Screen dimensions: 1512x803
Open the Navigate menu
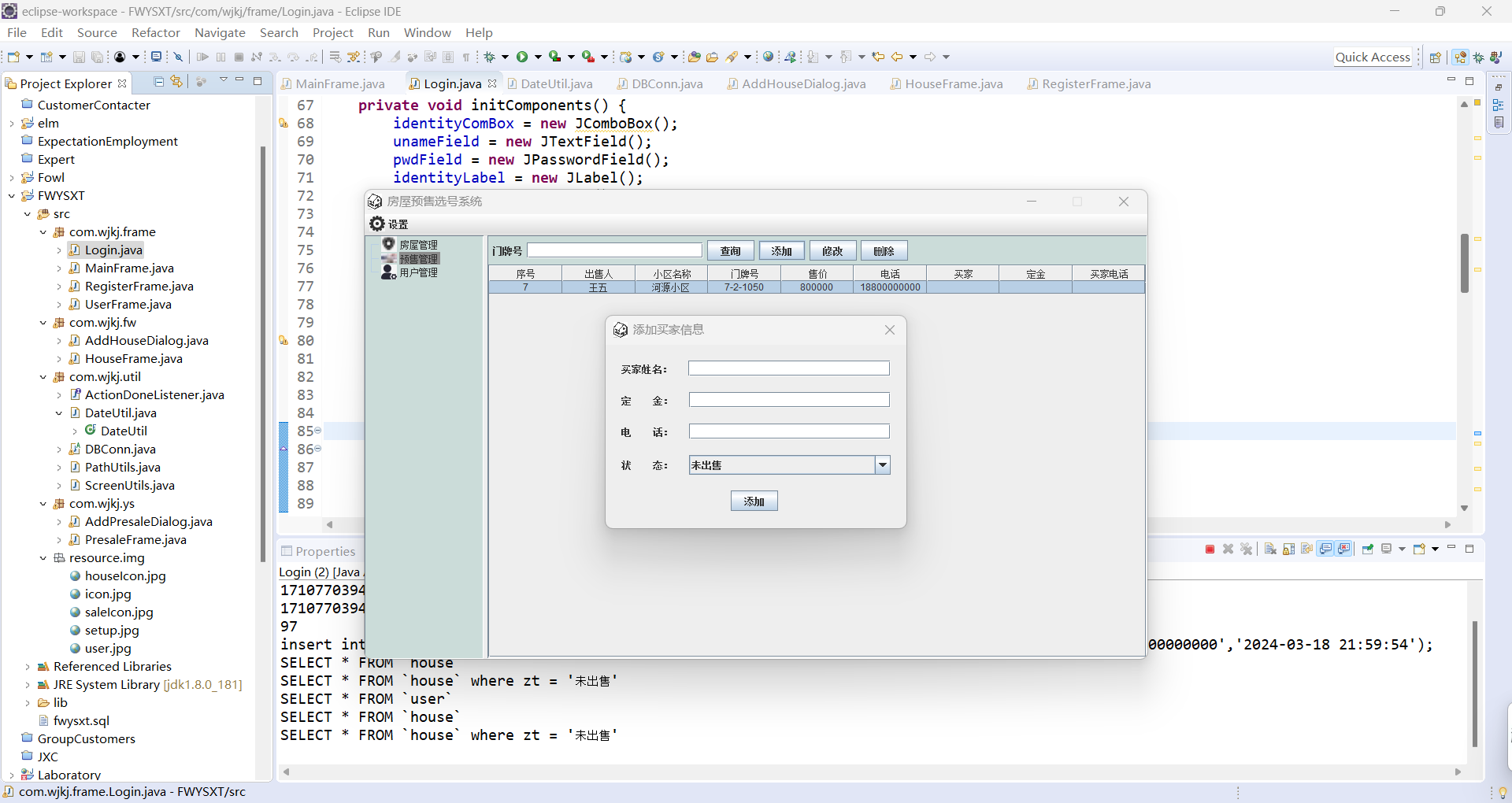pyautogui.click(x=220, y=32)
